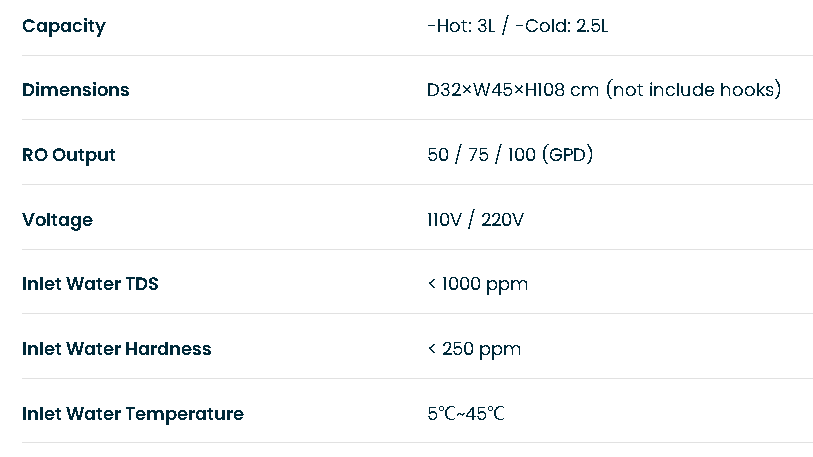The width and height of the screenshot is (813, 457).
Task: Click the Capacity label
Action: coord(64,26)
